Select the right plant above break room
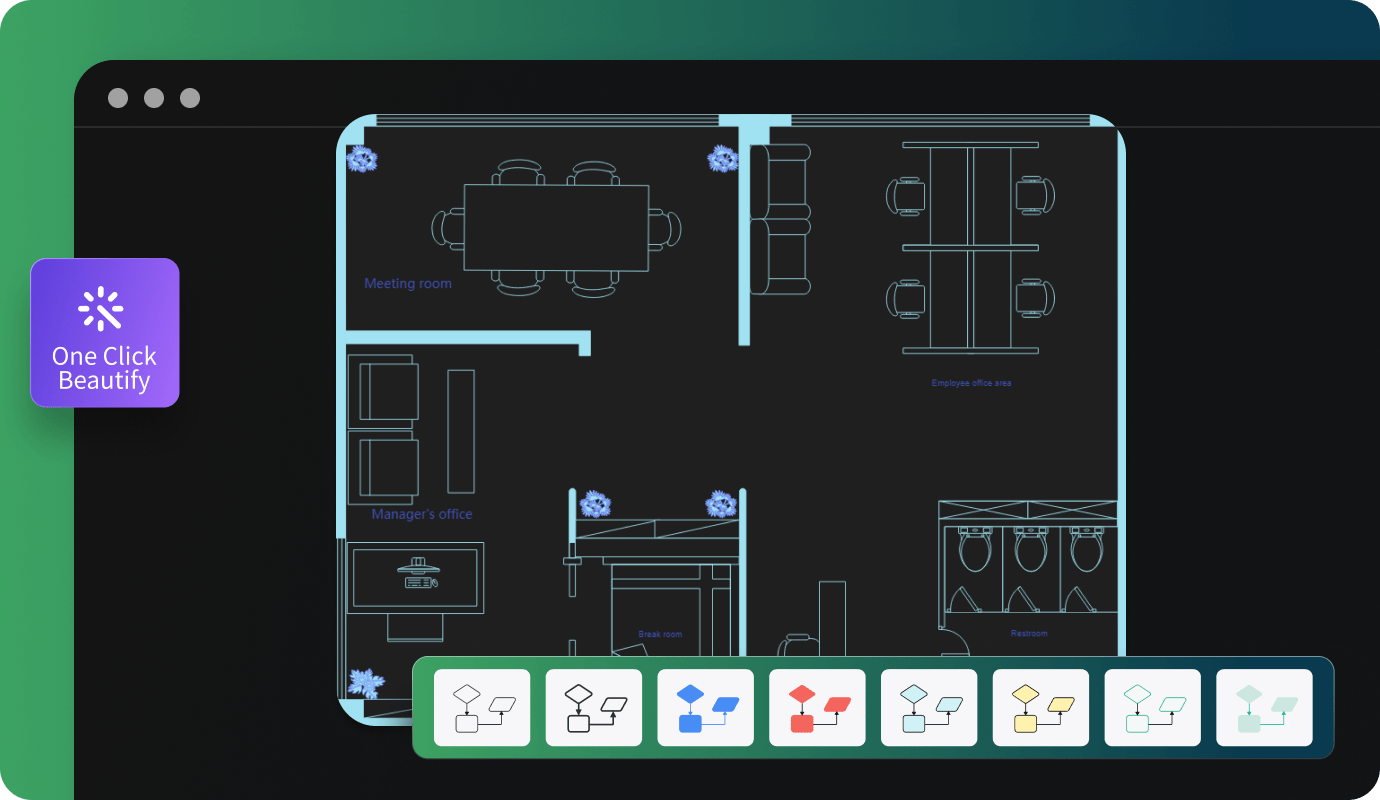This screenshot has width=1380, height=800. [x=721, y=504]
